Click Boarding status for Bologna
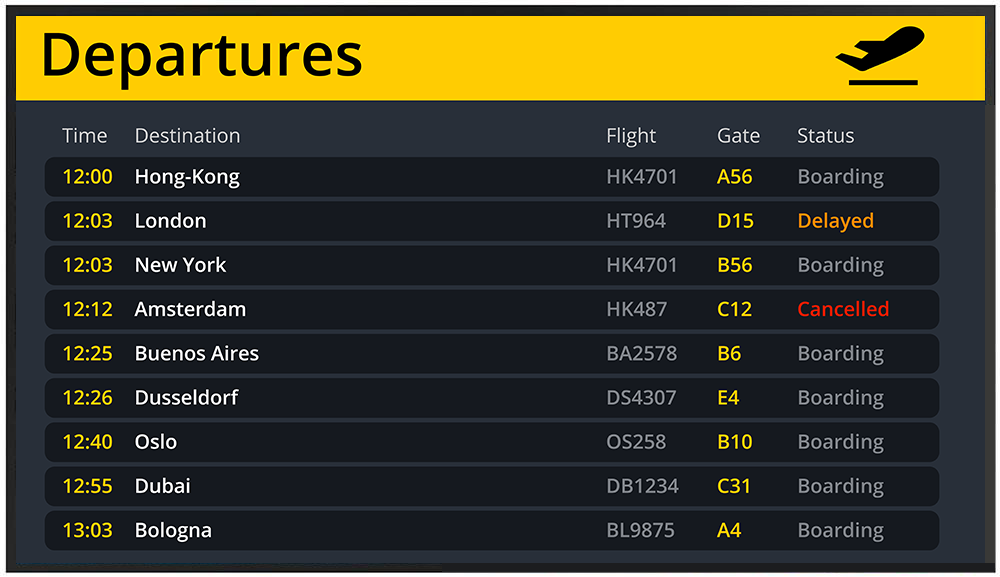 point(840,530)
